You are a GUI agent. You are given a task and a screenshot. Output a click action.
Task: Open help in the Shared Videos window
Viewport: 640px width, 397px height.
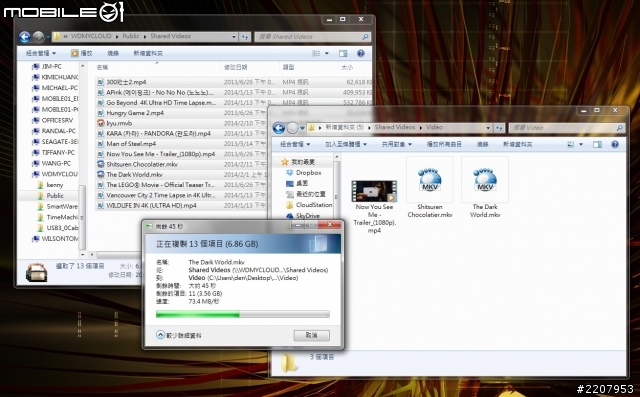pos(360,53)
